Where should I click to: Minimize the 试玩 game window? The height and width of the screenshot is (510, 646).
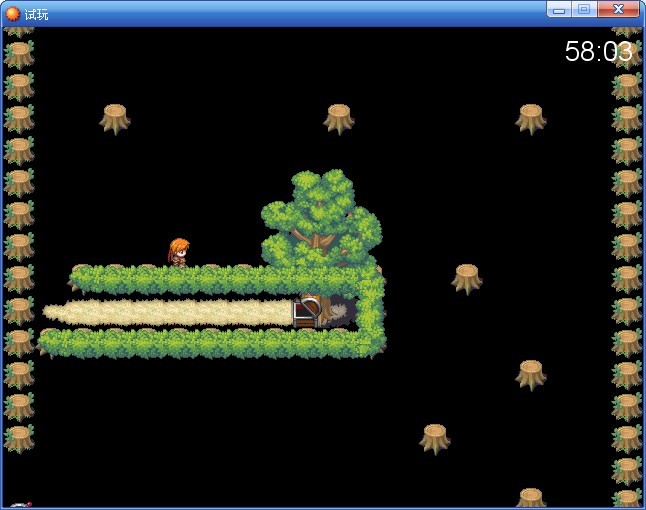click(559, 9)
